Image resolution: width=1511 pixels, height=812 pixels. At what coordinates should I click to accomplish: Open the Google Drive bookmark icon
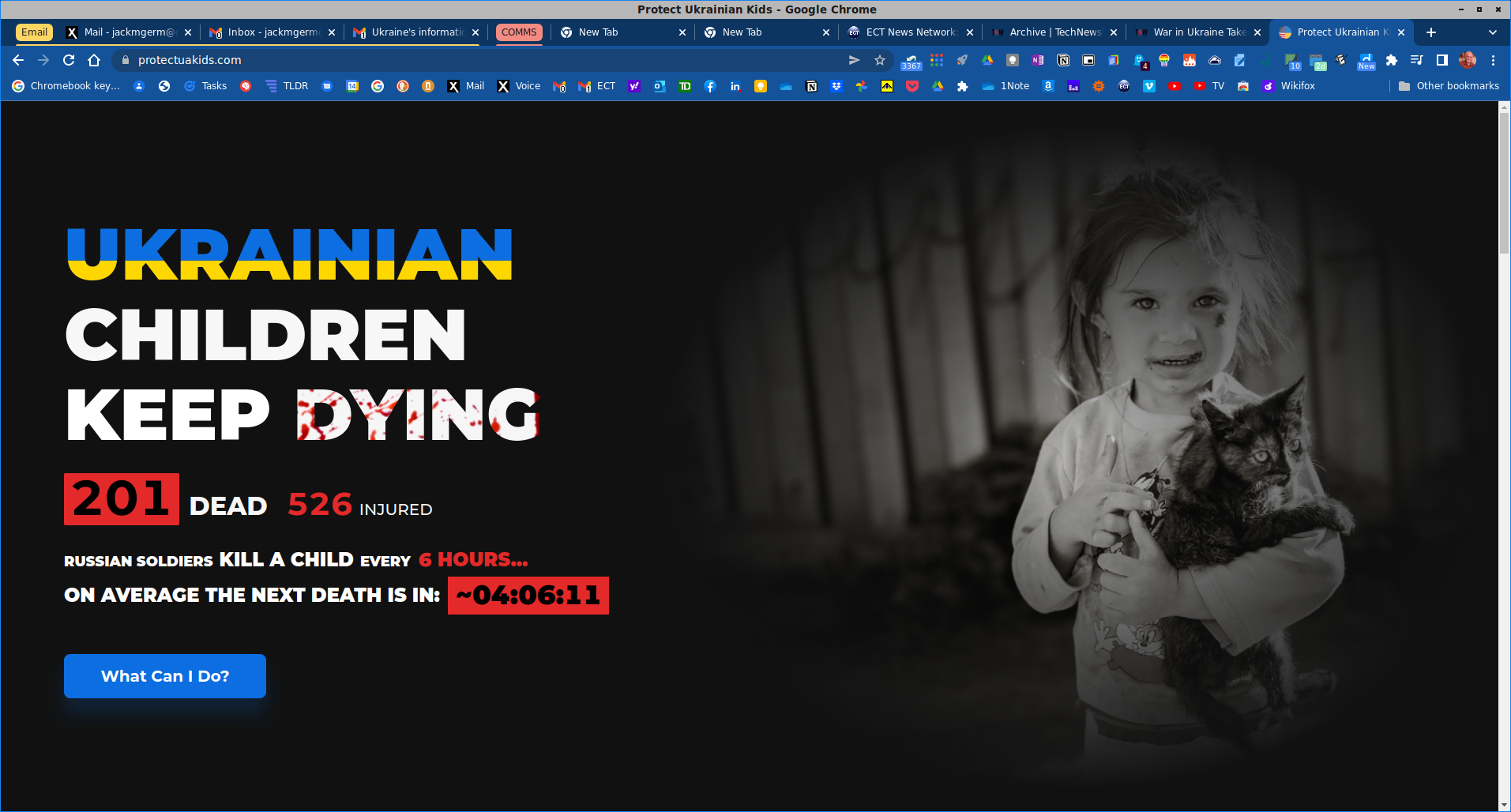click(x=937, y=86)
